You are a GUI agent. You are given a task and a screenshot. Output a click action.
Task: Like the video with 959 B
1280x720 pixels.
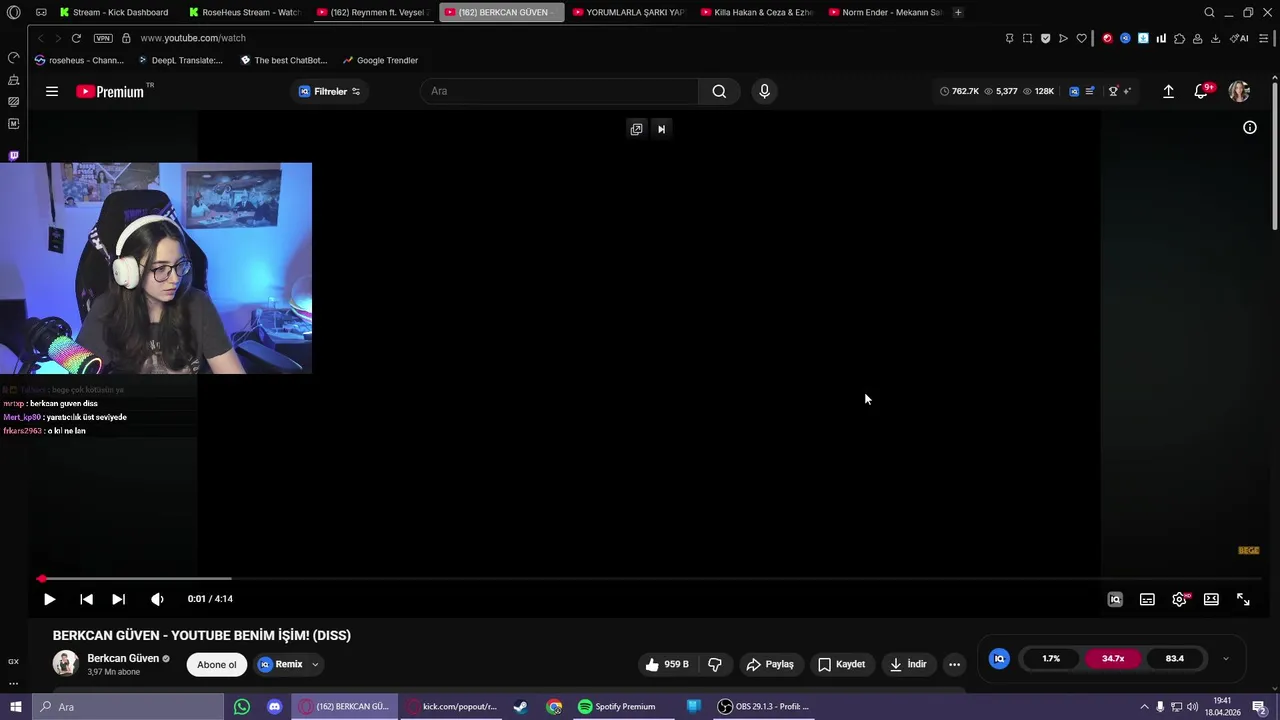pos(667,664)
